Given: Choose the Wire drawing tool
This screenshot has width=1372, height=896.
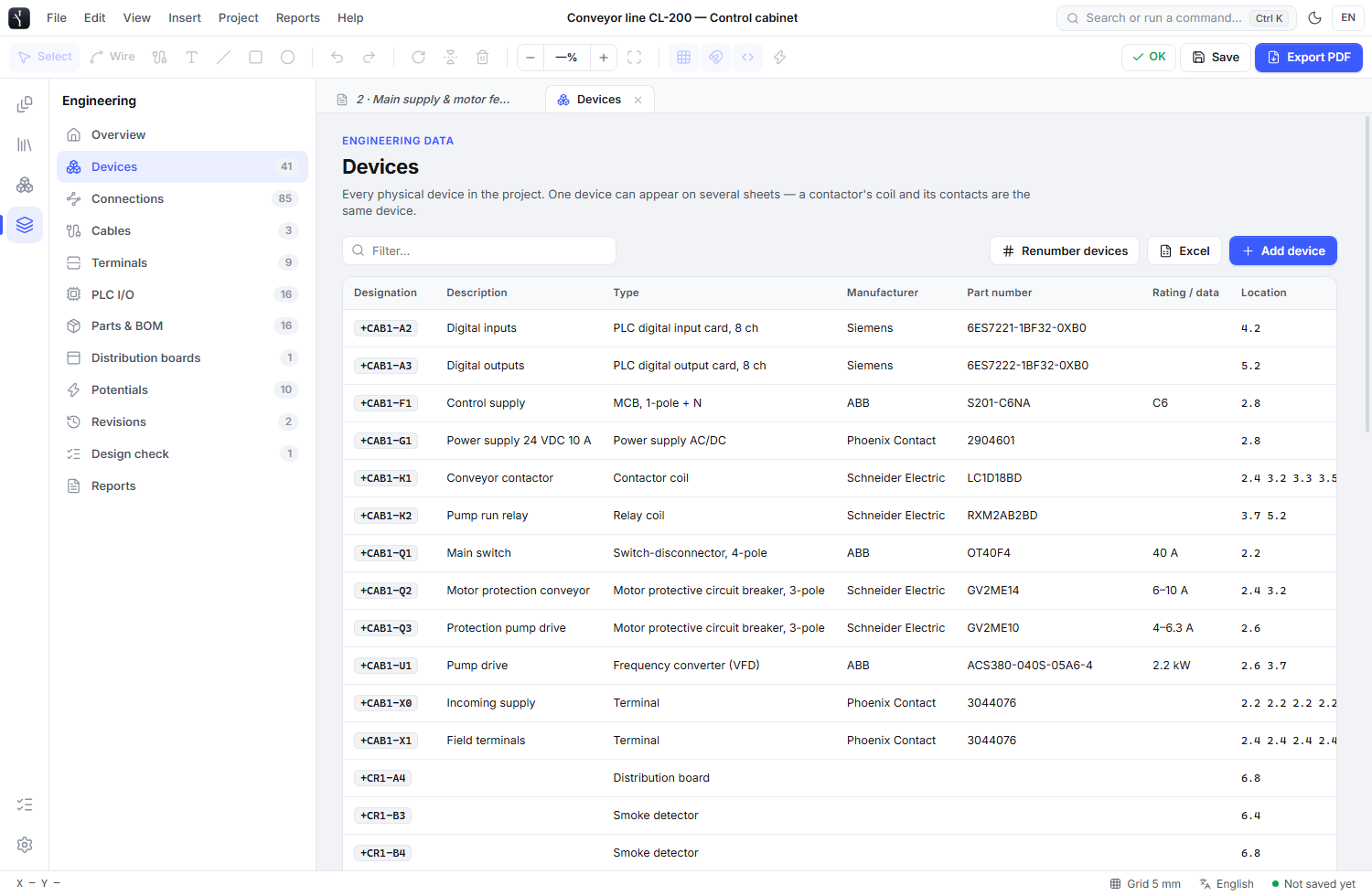Looking at the screenshot, I should tap(113, 57).
